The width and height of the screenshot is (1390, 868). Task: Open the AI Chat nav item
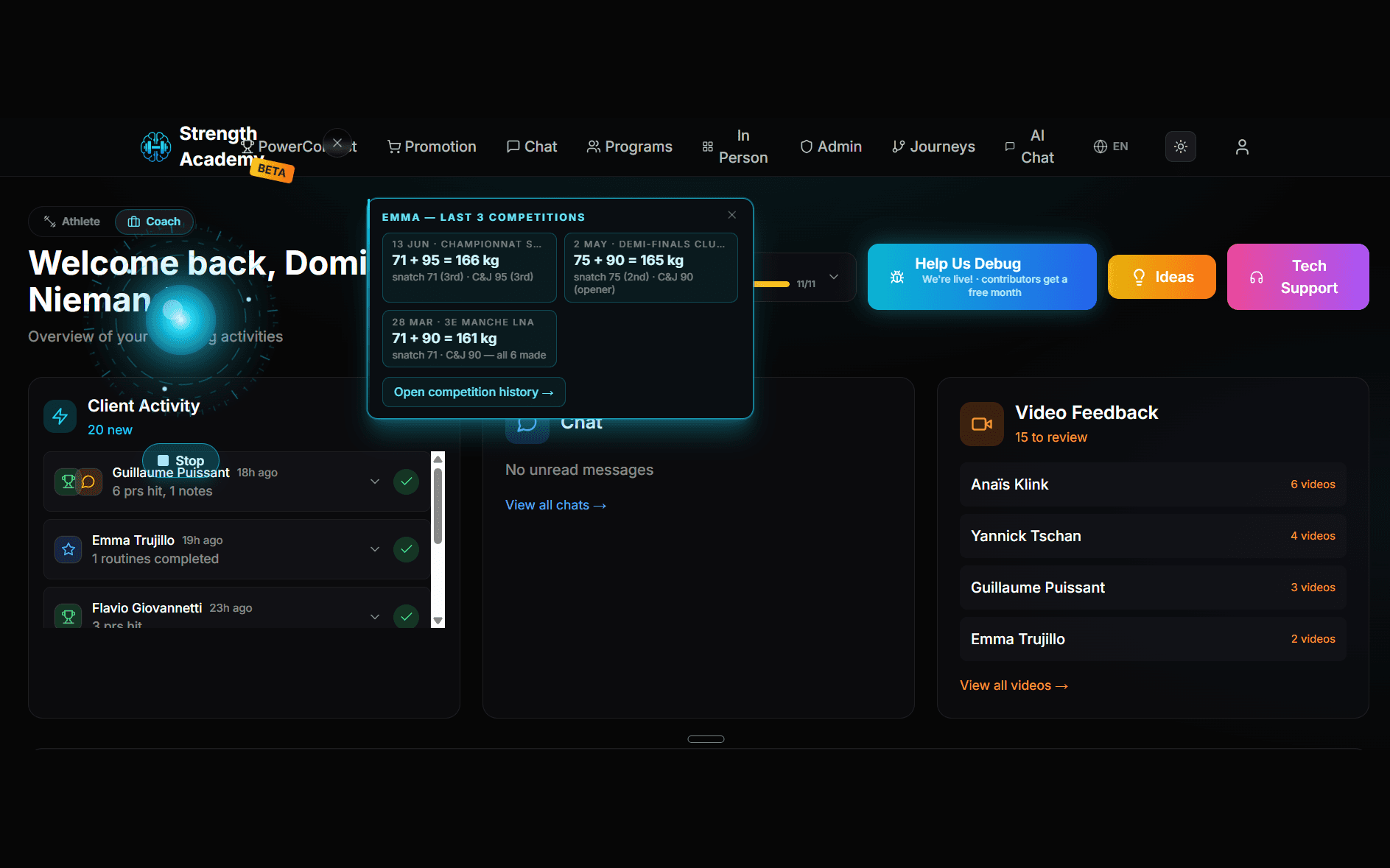[1030, 147]
